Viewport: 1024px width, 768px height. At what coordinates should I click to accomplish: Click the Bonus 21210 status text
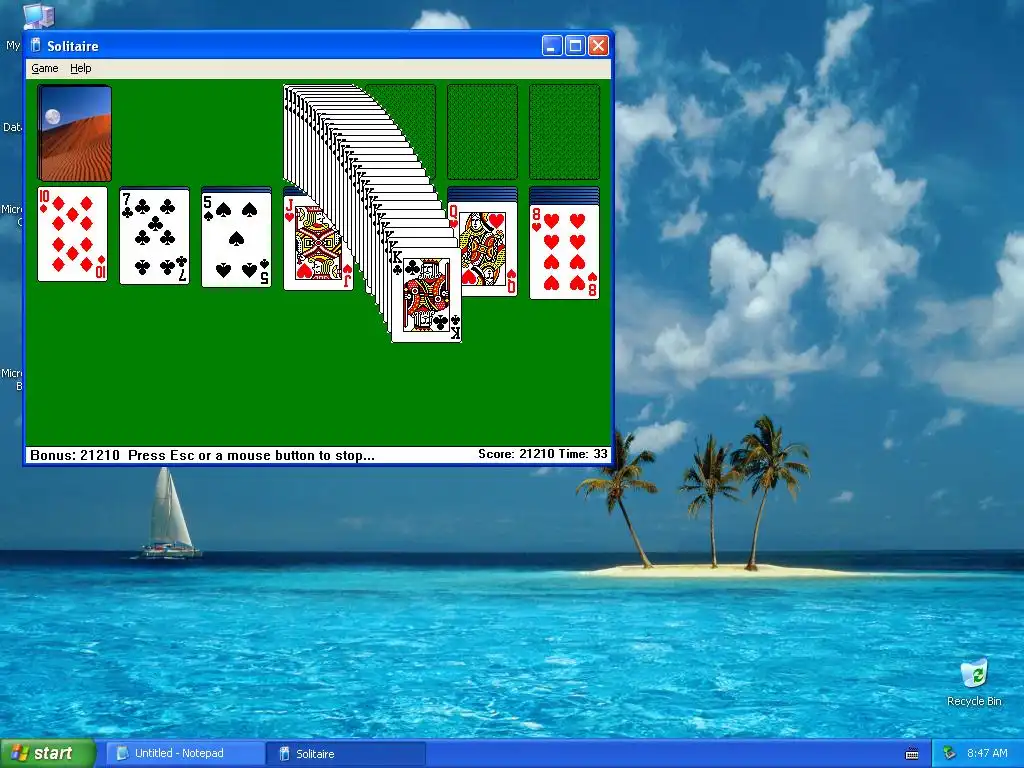click(75, 455)
